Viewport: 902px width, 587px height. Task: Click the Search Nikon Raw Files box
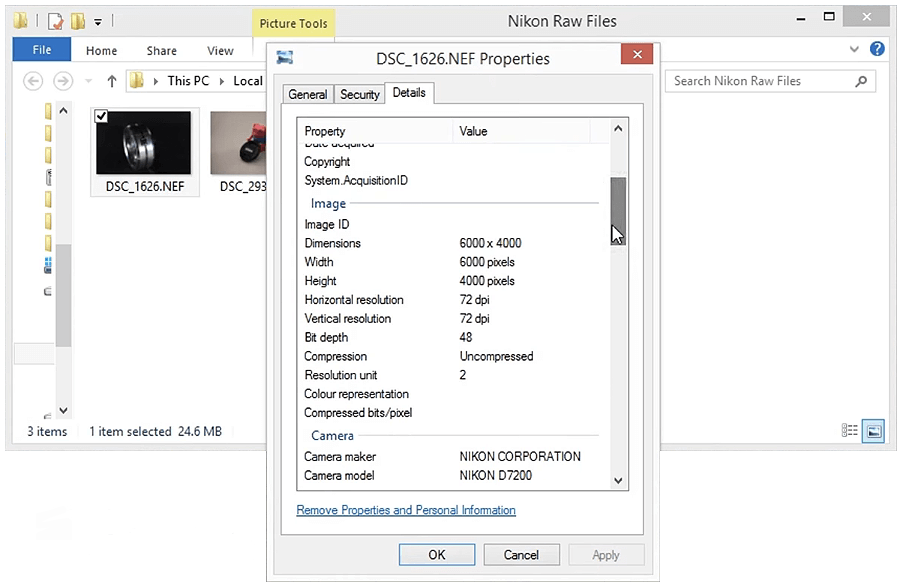[760, 81]
